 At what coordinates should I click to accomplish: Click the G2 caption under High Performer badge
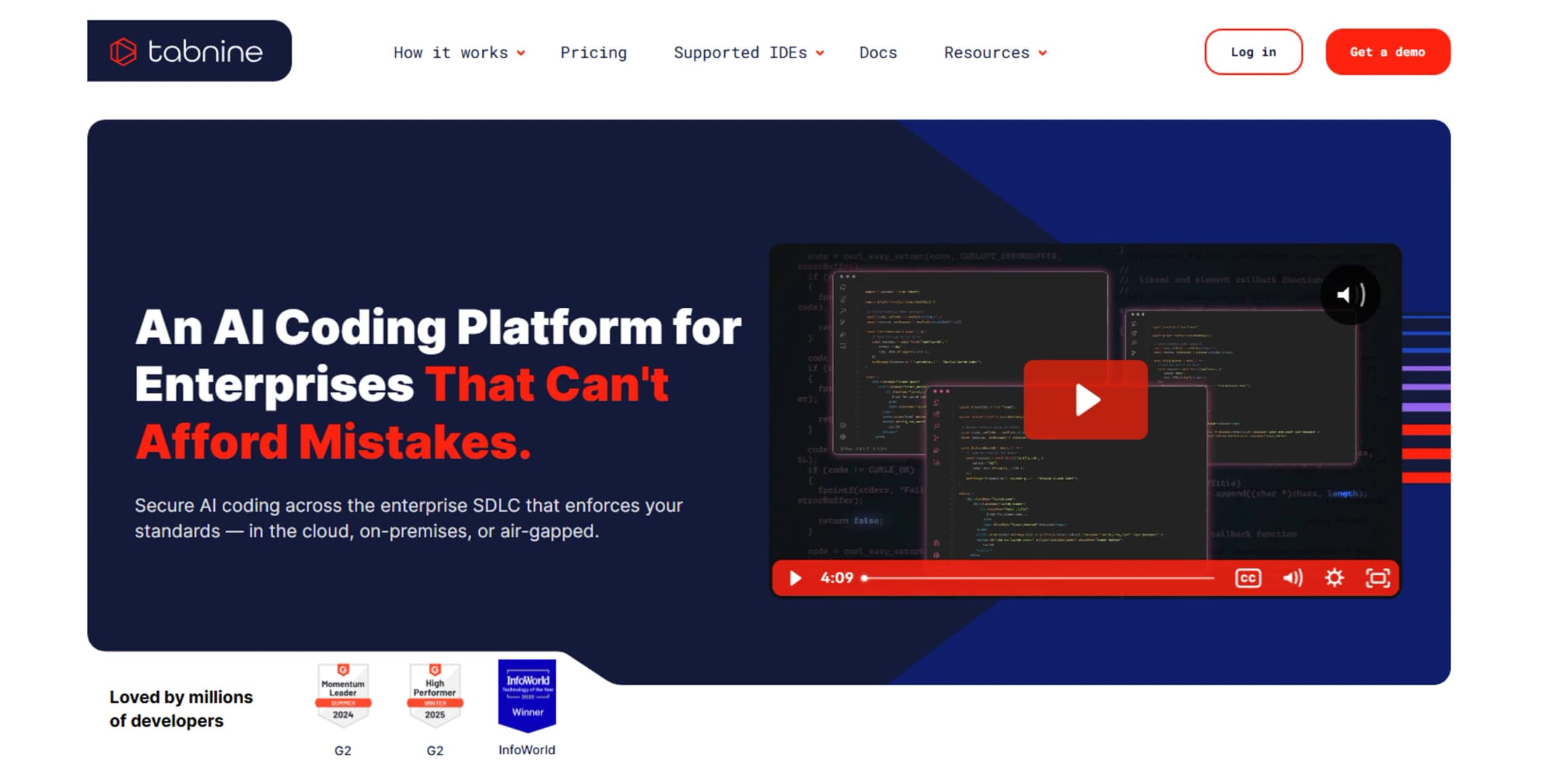[435, 751]
